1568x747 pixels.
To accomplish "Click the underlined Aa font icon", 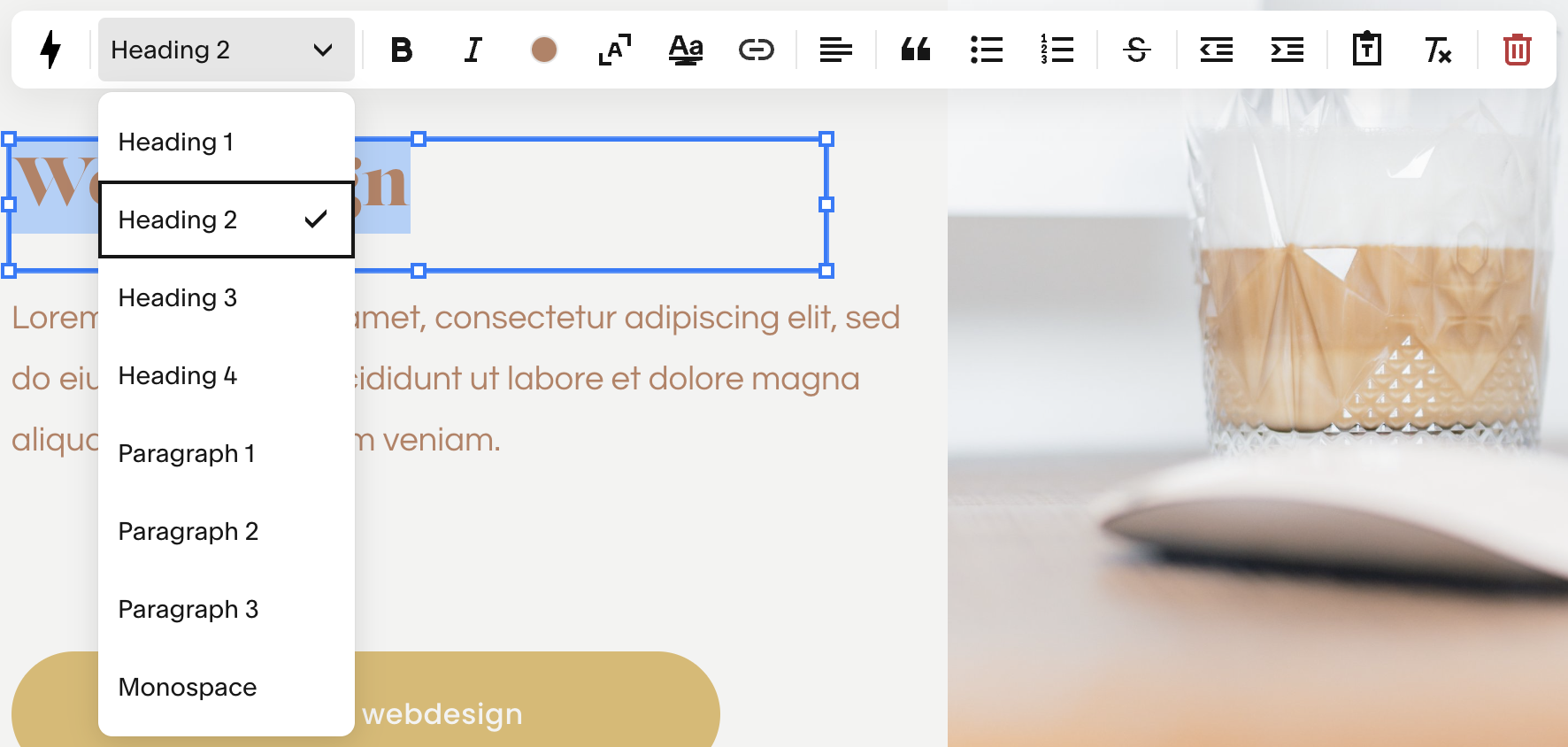I will pyautogui.click(x=686, y=50).
